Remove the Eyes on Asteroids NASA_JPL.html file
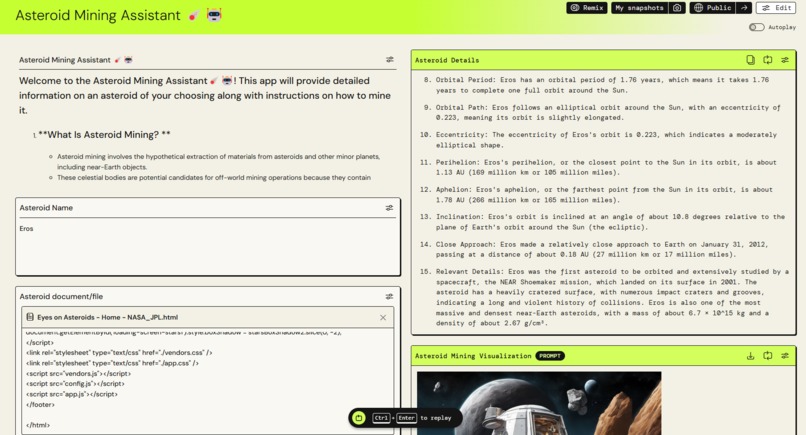Image resolution: width=806 pixels, height=435 pixels. point(383,317)
